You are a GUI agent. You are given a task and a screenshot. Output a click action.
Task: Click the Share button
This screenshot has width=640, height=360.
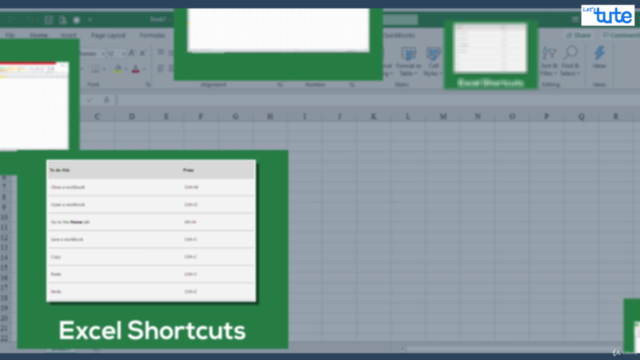coord(578,36)
